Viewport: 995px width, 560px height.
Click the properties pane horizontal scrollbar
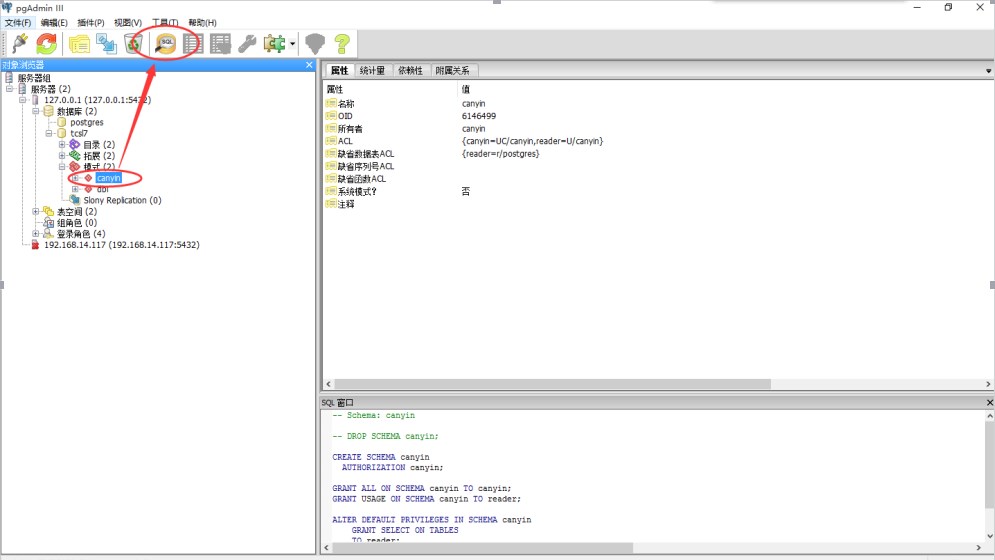coord(552,384)
